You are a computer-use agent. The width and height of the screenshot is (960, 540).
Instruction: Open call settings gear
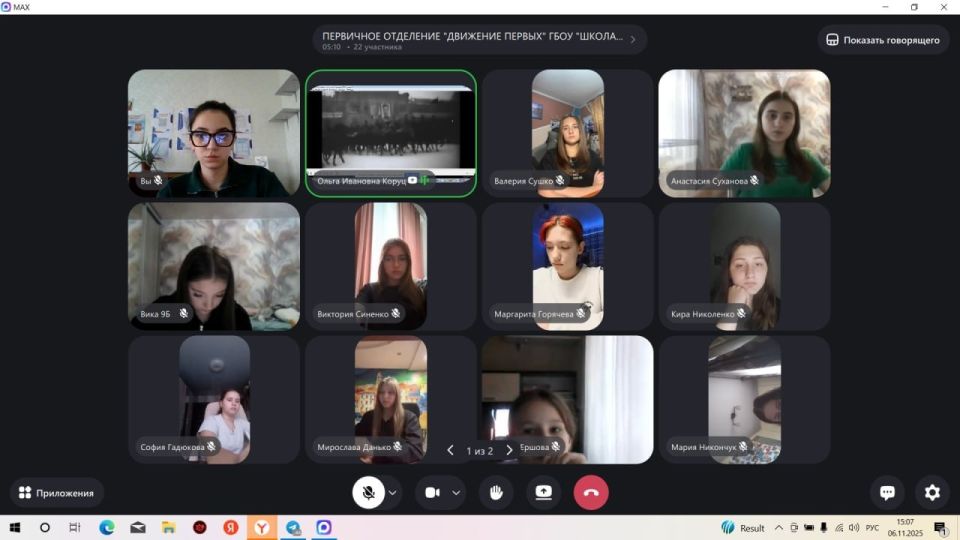click(932, 492)
